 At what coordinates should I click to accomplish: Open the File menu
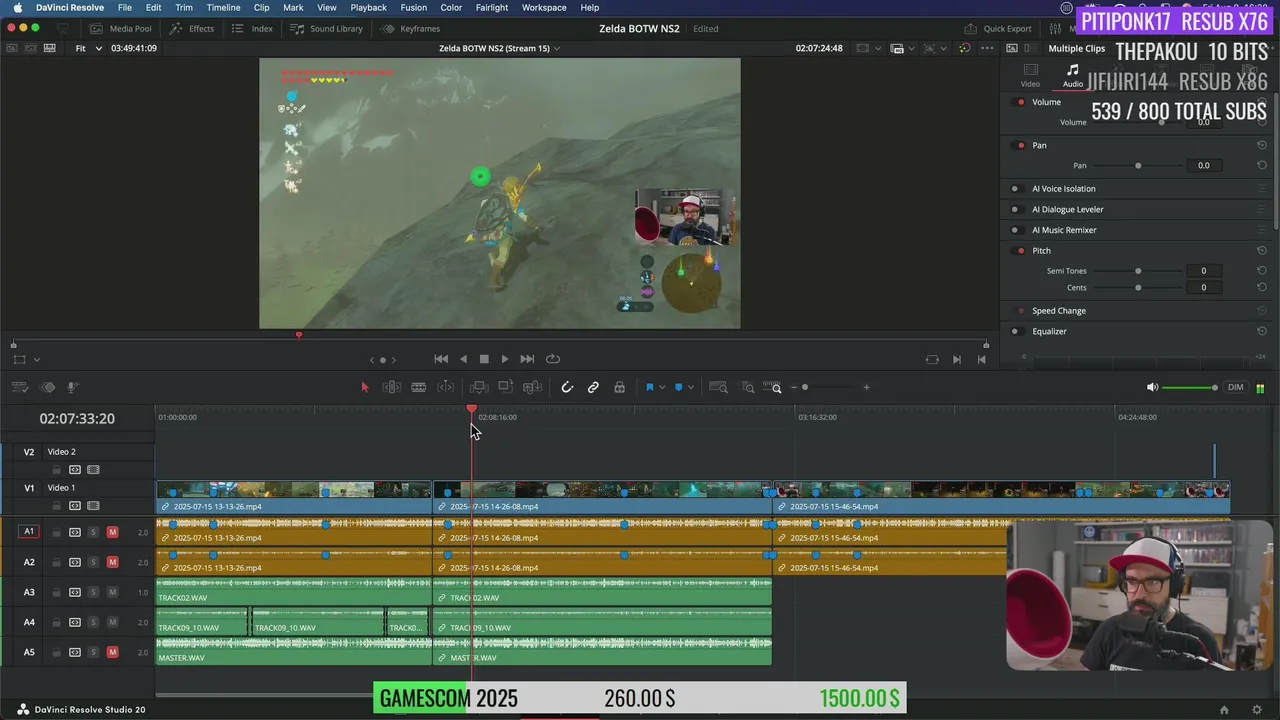pos(125,7)
